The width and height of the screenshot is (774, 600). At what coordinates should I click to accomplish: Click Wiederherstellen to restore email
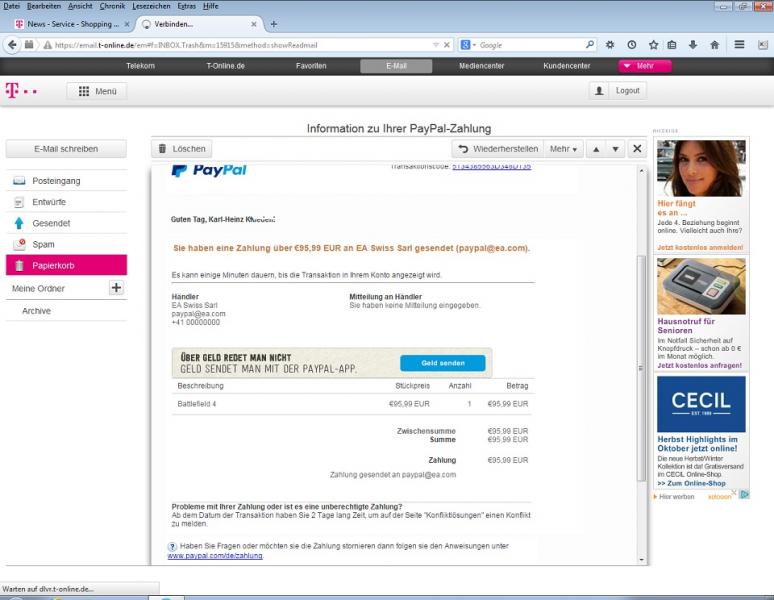(x=497, y=149)
